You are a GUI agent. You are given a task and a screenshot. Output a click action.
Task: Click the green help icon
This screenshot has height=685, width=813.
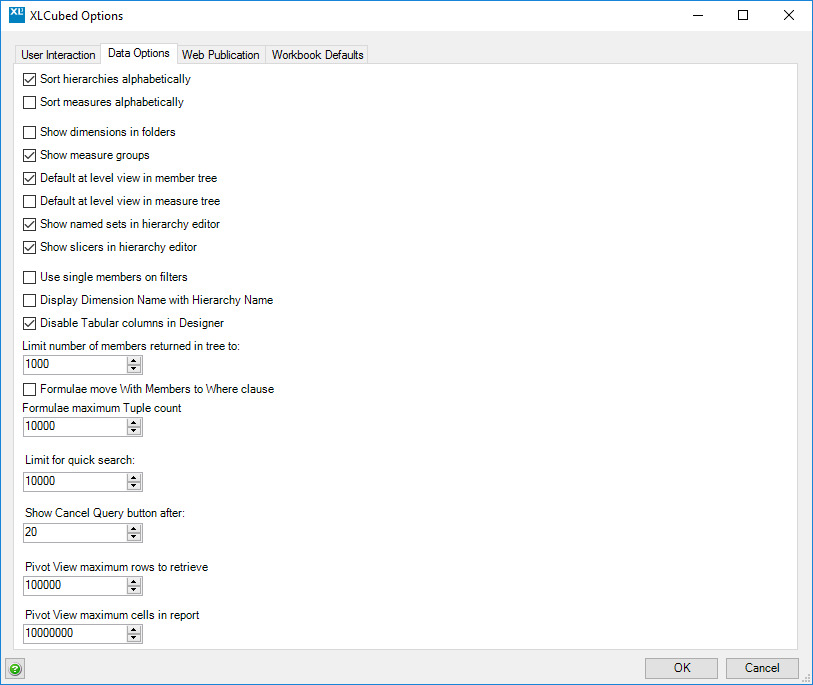tap(15, 669)
